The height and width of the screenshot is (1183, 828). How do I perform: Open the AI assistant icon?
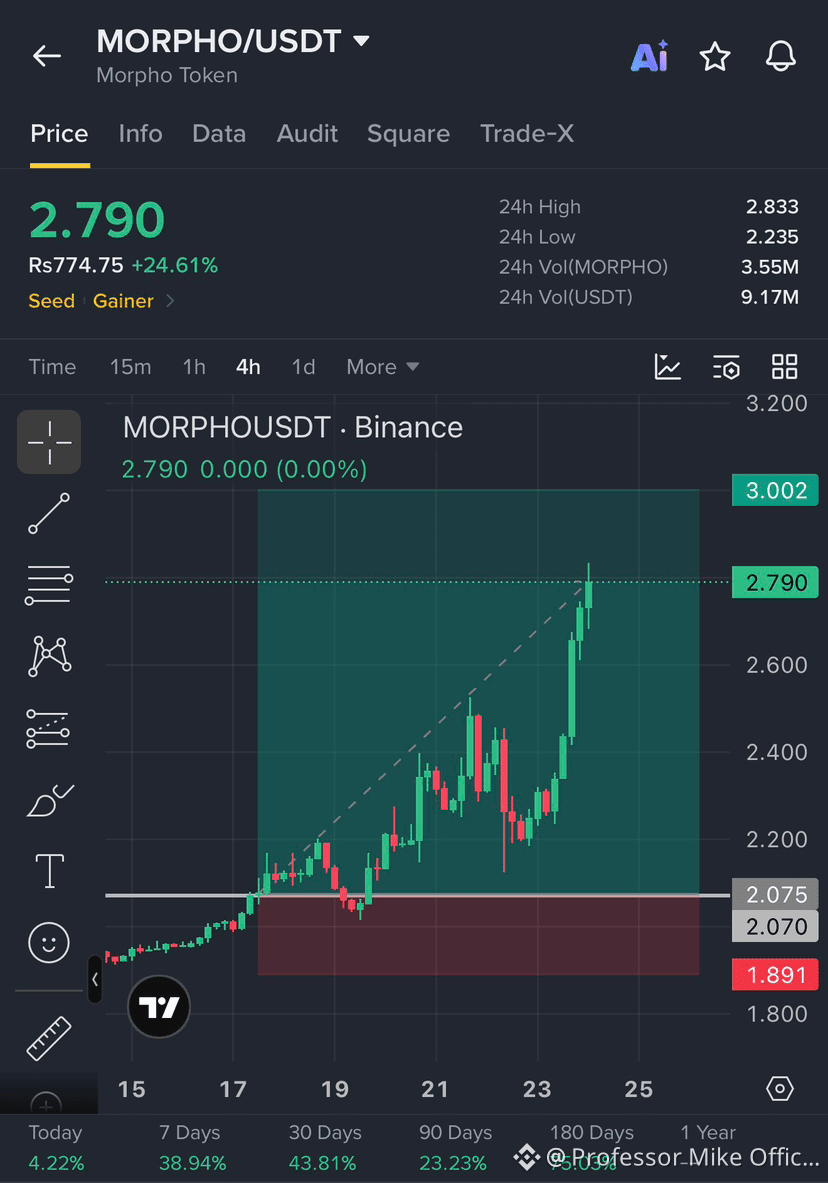tap(650, 56)
